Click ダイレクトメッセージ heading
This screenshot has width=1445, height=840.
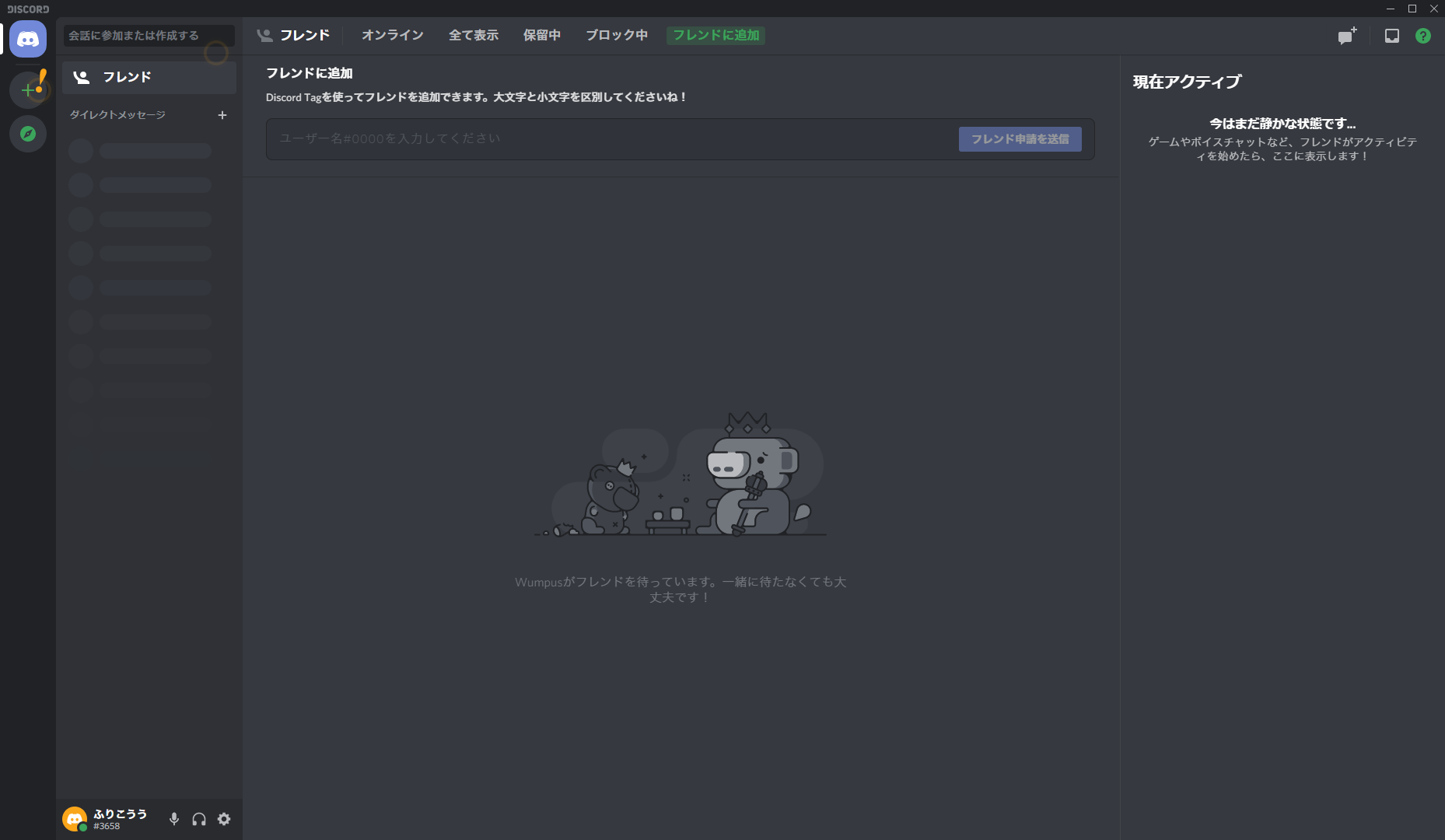118,115
